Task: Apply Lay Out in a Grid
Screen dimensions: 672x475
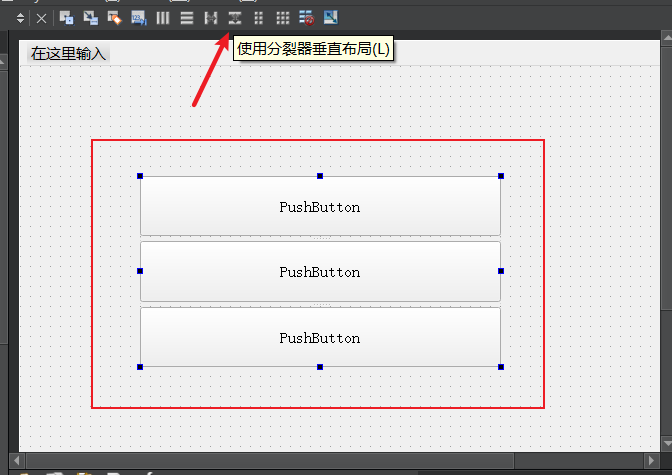Action: point(282,18)
